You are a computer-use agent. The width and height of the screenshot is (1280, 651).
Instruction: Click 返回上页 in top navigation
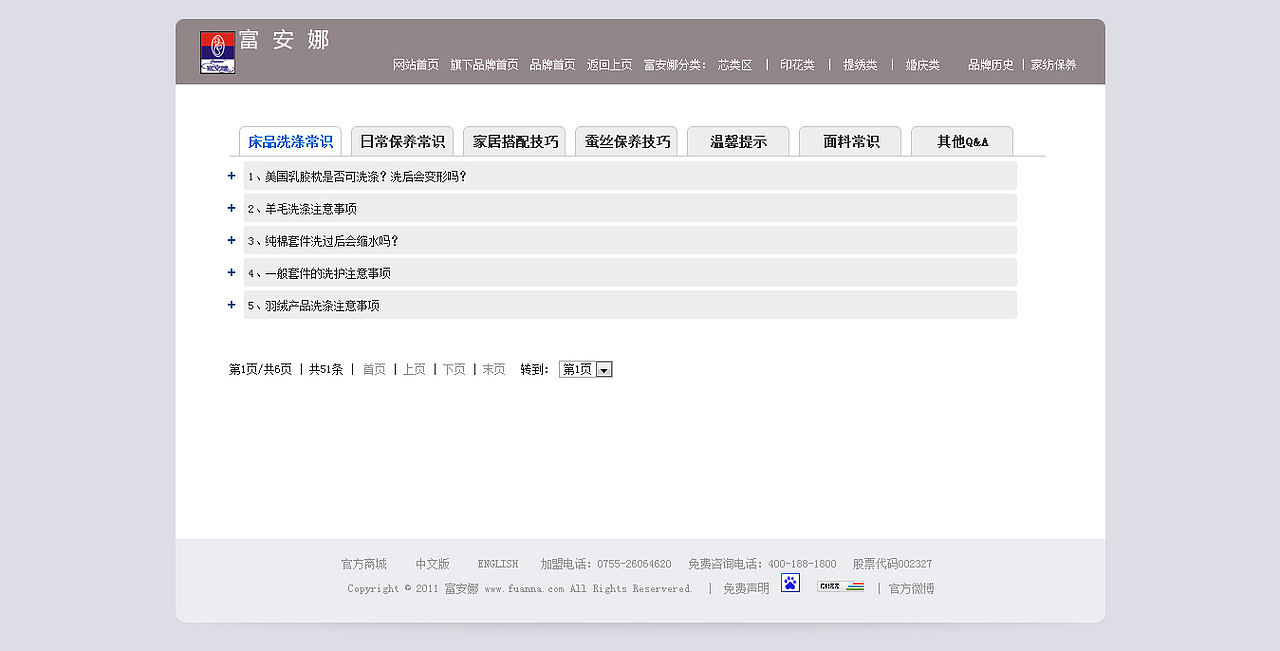609,65
